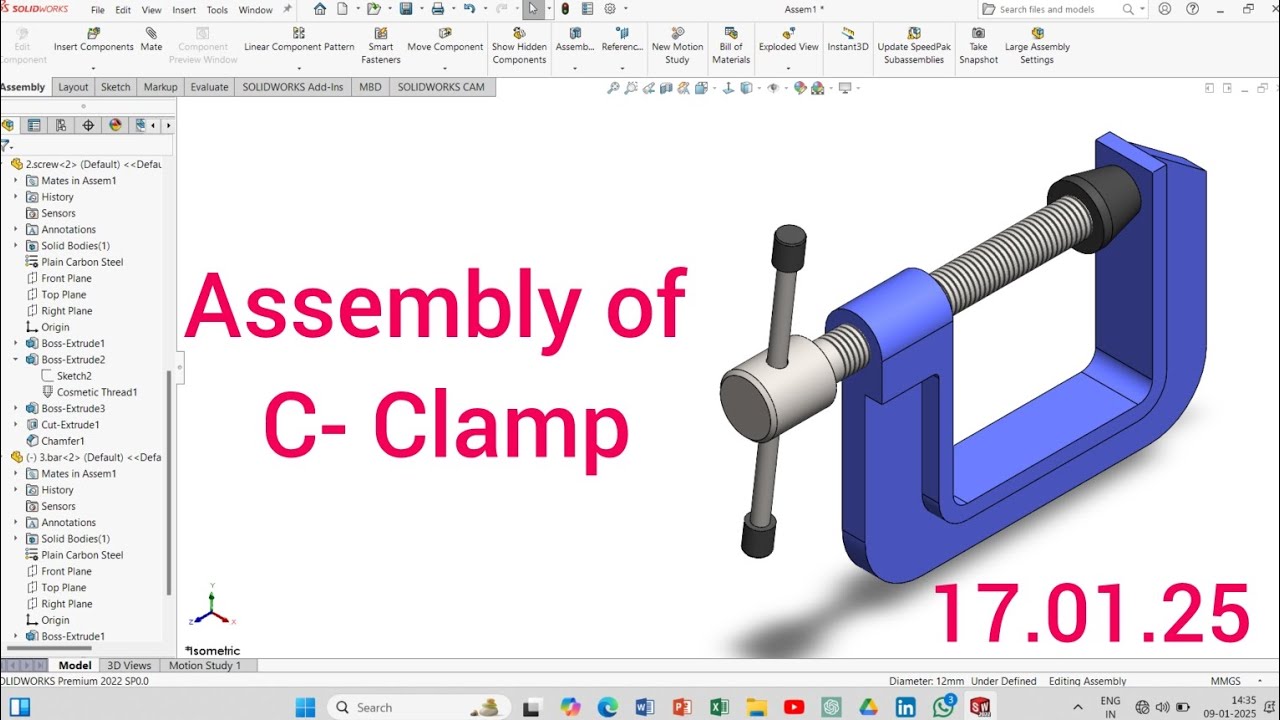1280x720 pixels.
Task: Select the 3.bar<2> component
Action: (x=86, y=457)
